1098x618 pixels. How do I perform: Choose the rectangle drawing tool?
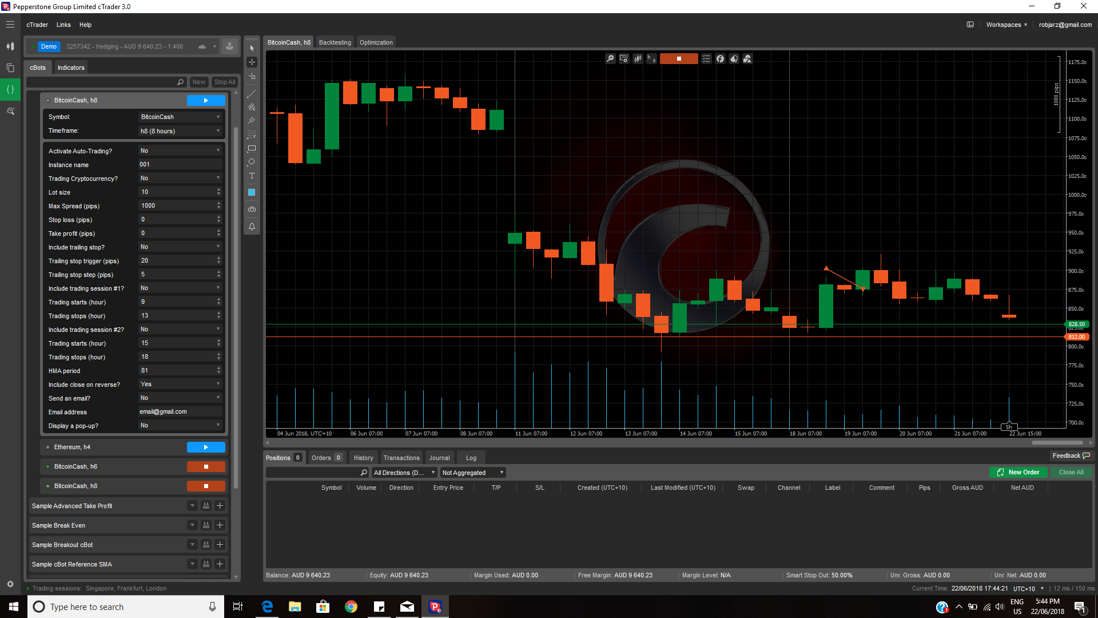[x=252, y=148]
